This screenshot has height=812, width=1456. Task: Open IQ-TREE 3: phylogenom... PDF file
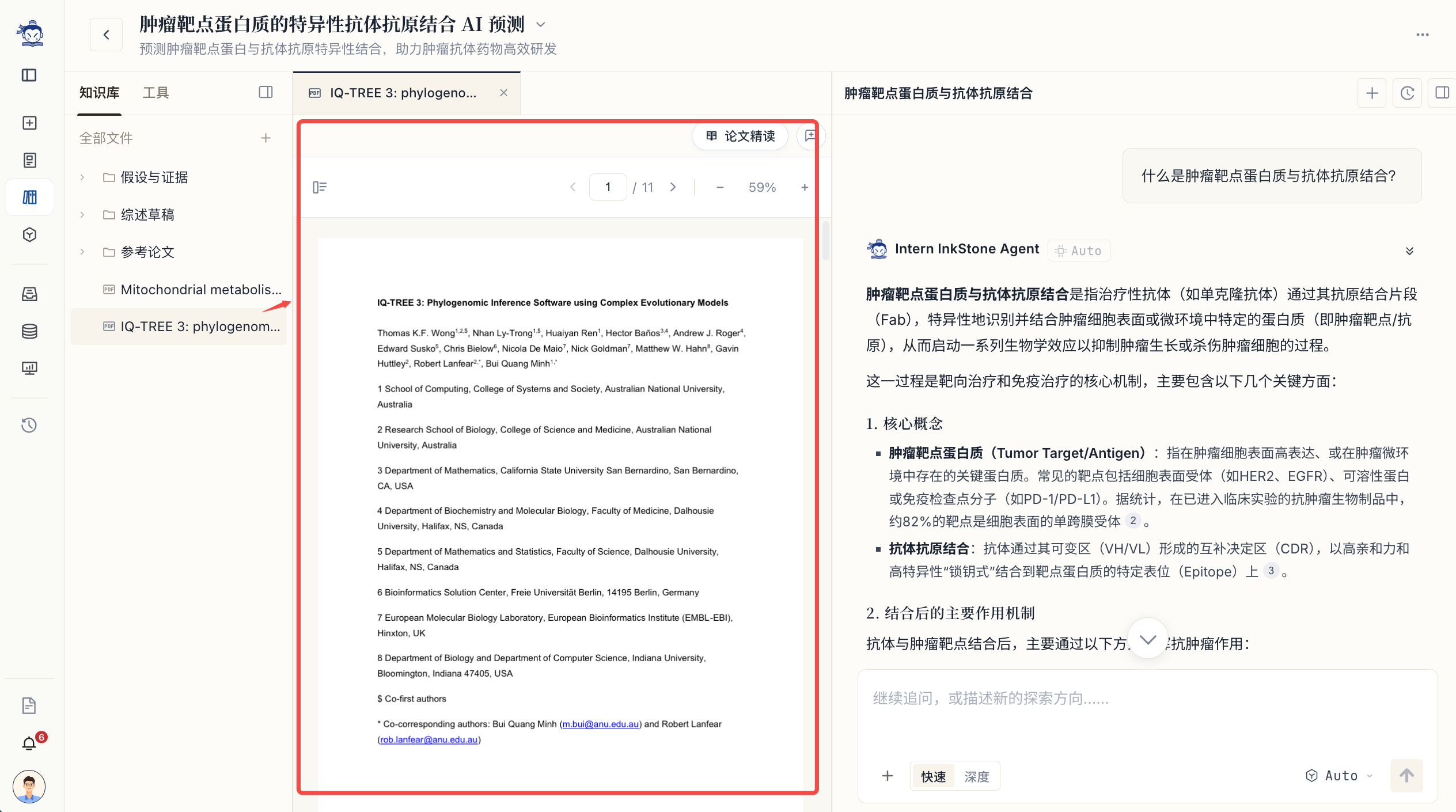click(179, 327)
